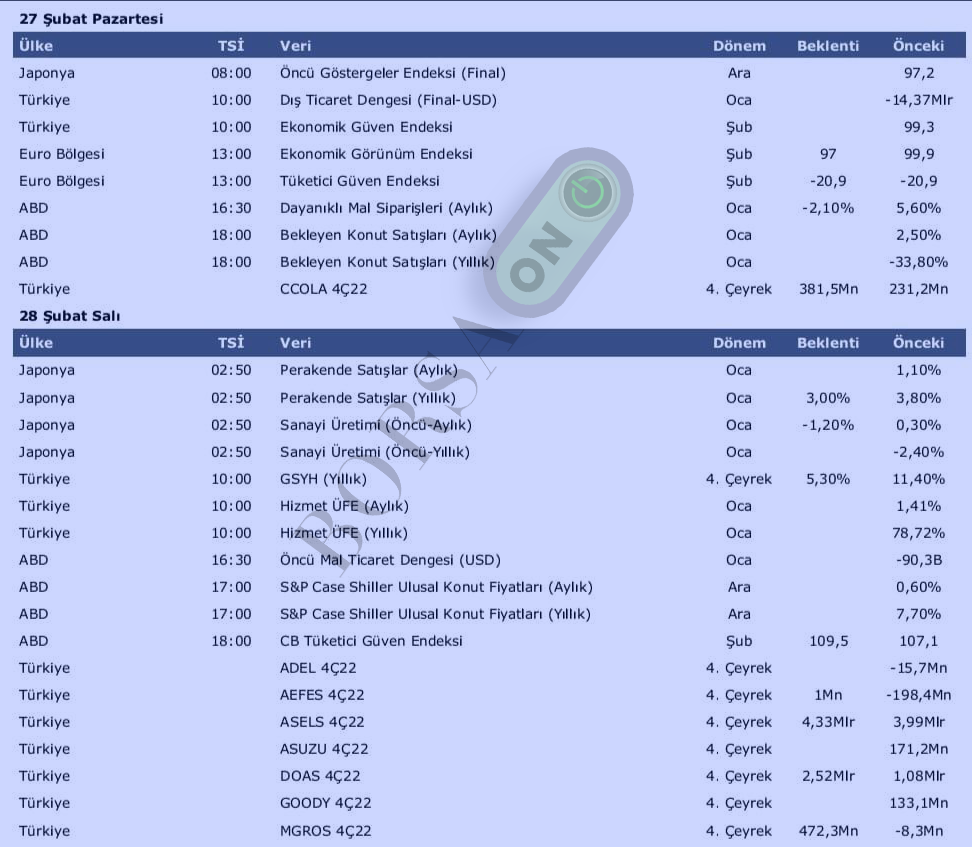
Task: Click previous value '-14,37Mlr'
Action: coord(919,100)
